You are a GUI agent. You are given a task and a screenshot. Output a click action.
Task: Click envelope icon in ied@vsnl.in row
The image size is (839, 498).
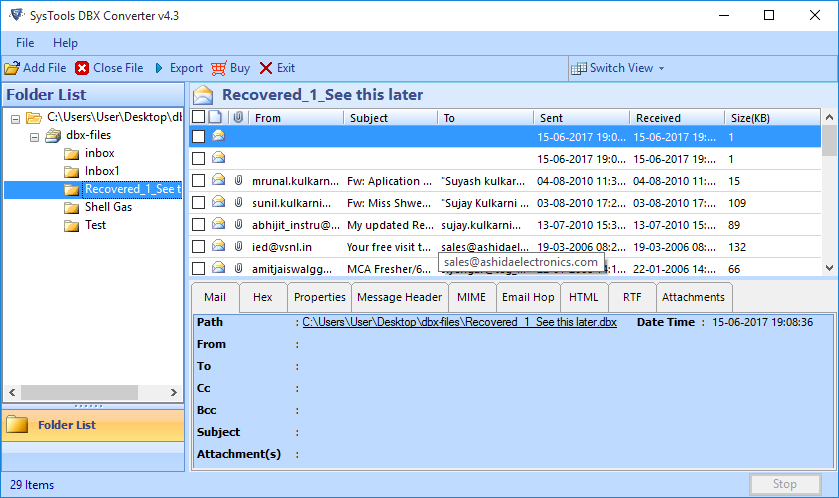(x=218, y=246)
